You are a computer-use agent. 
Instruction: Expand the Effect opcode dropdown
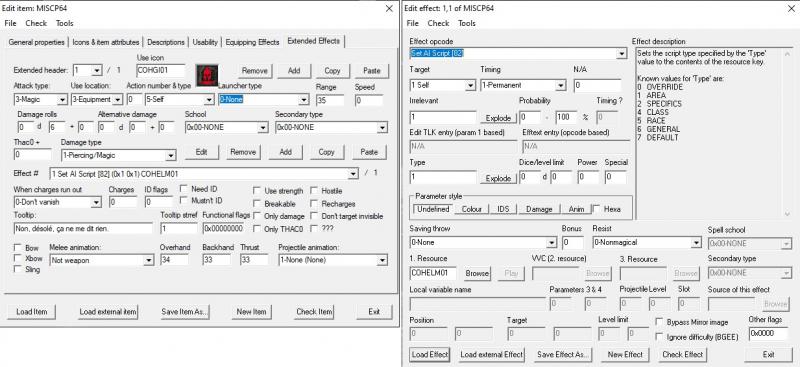[x=621, y=54]
